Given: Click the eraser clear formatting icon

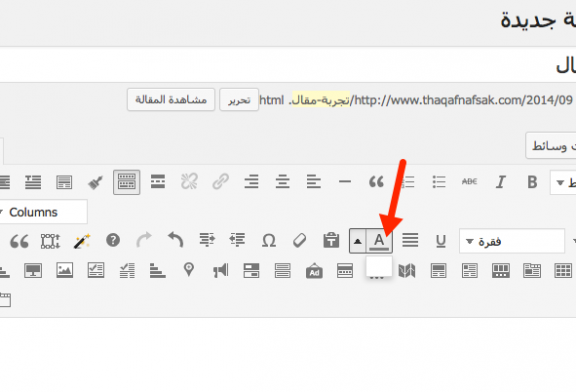Looking at the screenshot, I should [299, 241].
